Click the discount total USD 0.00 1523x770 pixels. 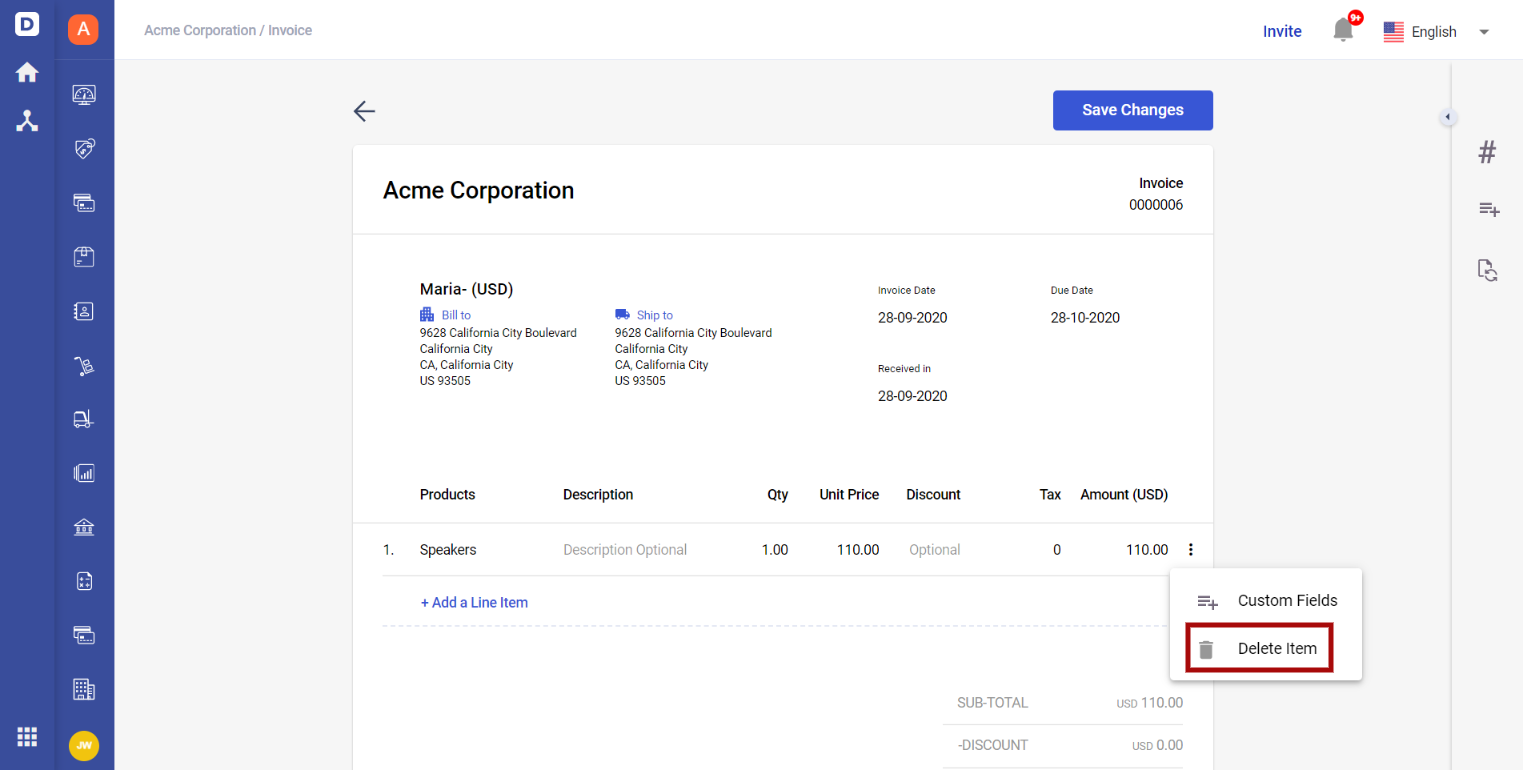(1158, 745)
